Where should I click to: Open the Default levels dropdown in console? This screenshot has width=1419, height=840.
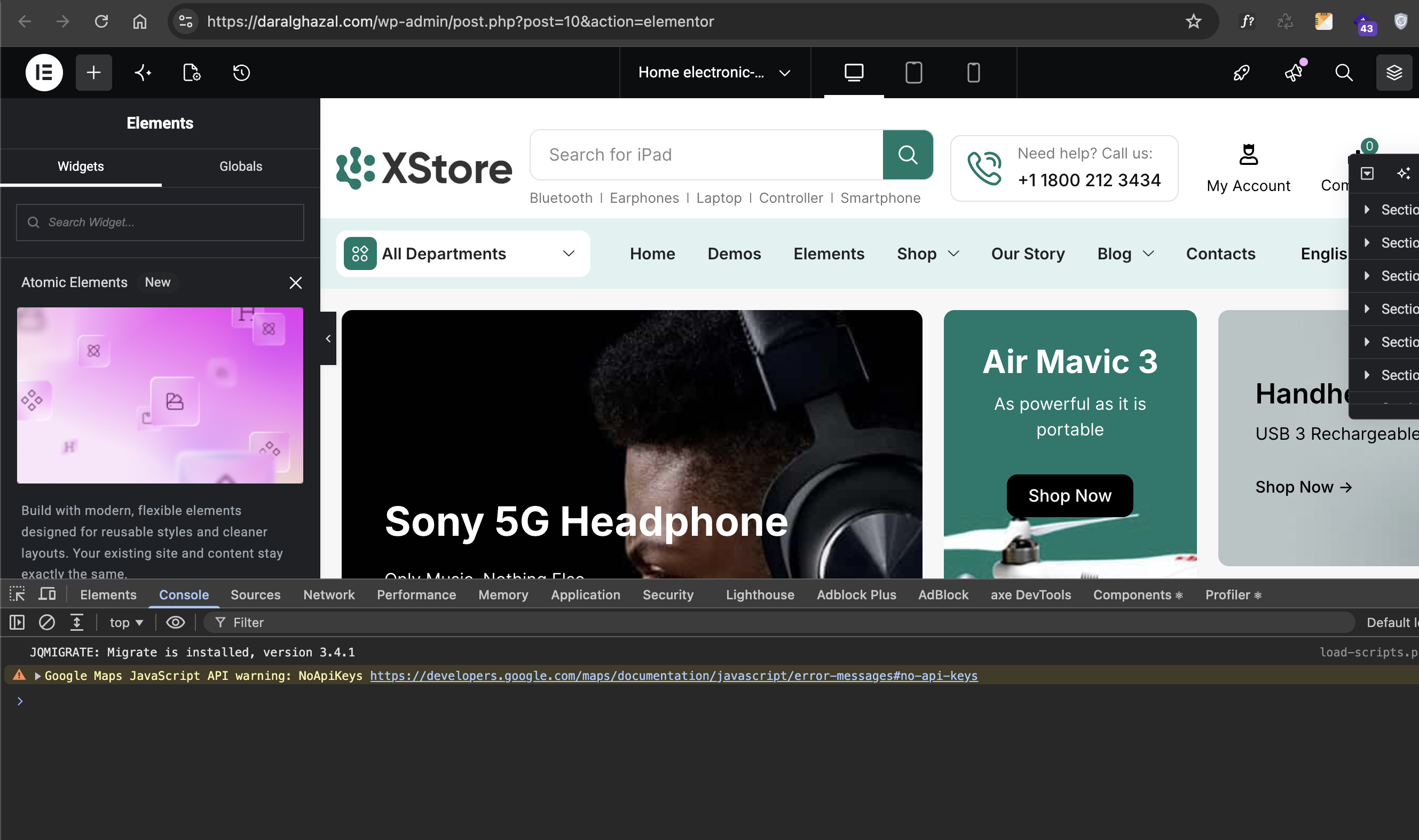tap(1392, 623)
